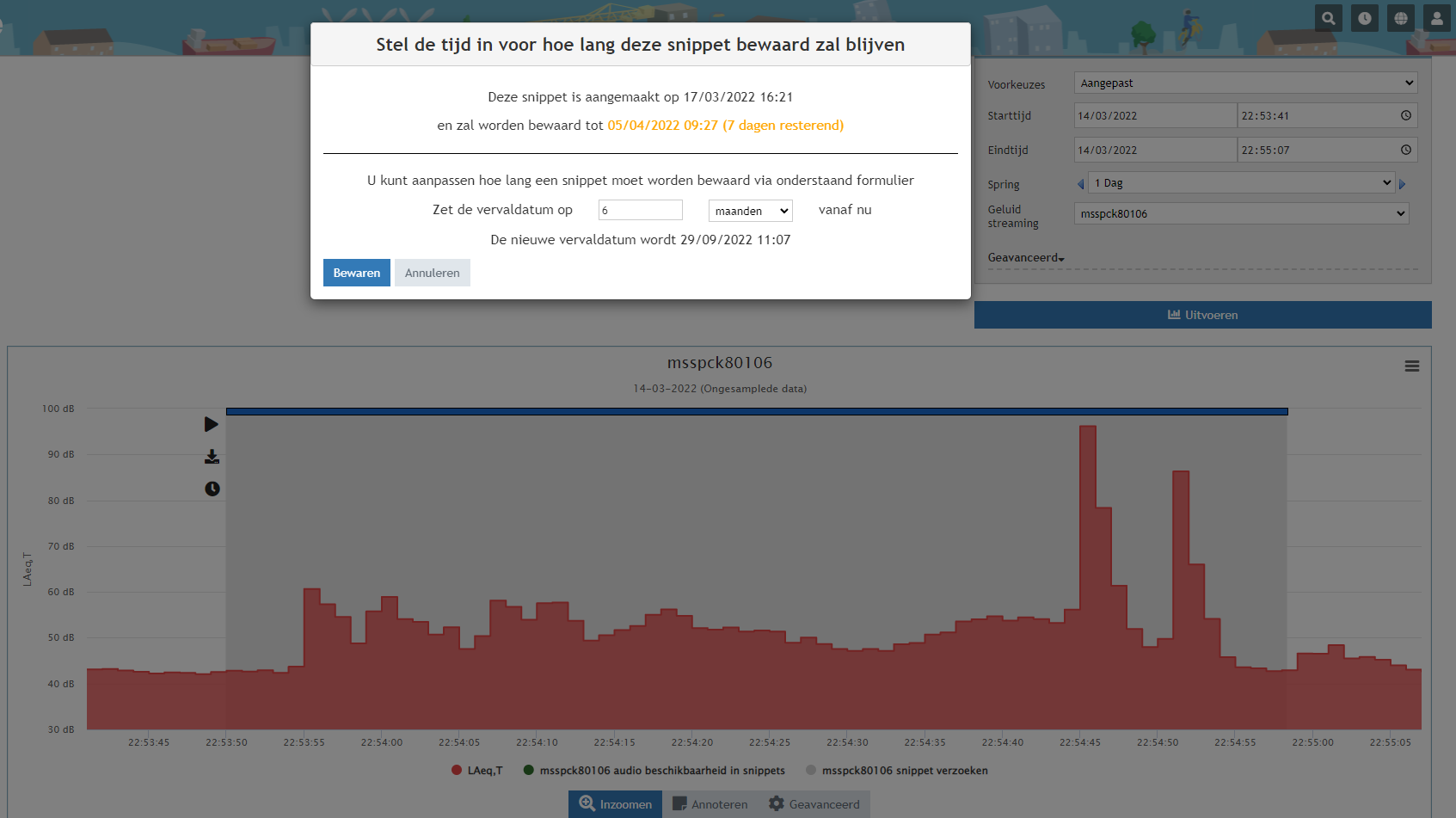Select the Inzoomen tab
This screenshot has width=1456, height=818.
pyautogui.click(x=615, y=804)
